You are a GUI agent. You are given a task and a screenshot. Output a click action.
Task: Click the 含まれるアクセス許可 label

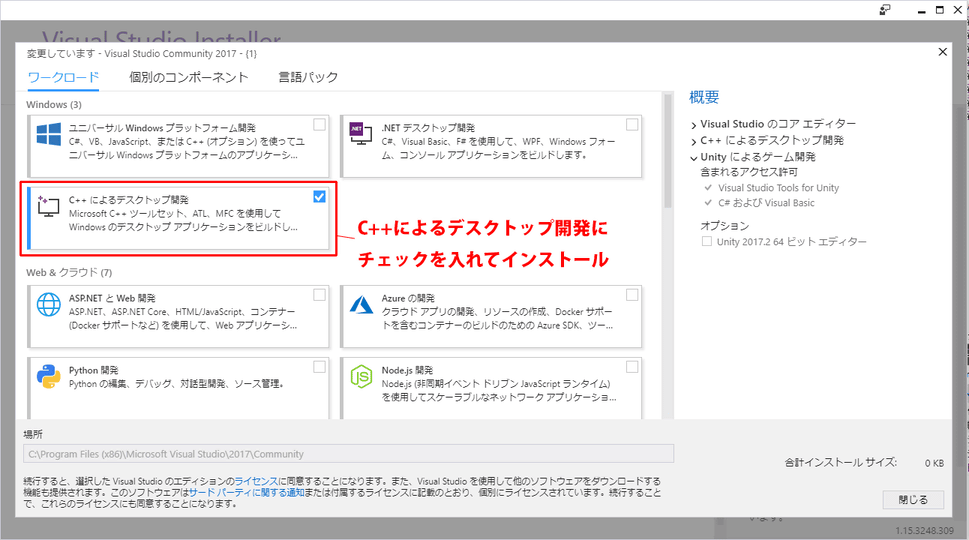(x=749, y=172)
